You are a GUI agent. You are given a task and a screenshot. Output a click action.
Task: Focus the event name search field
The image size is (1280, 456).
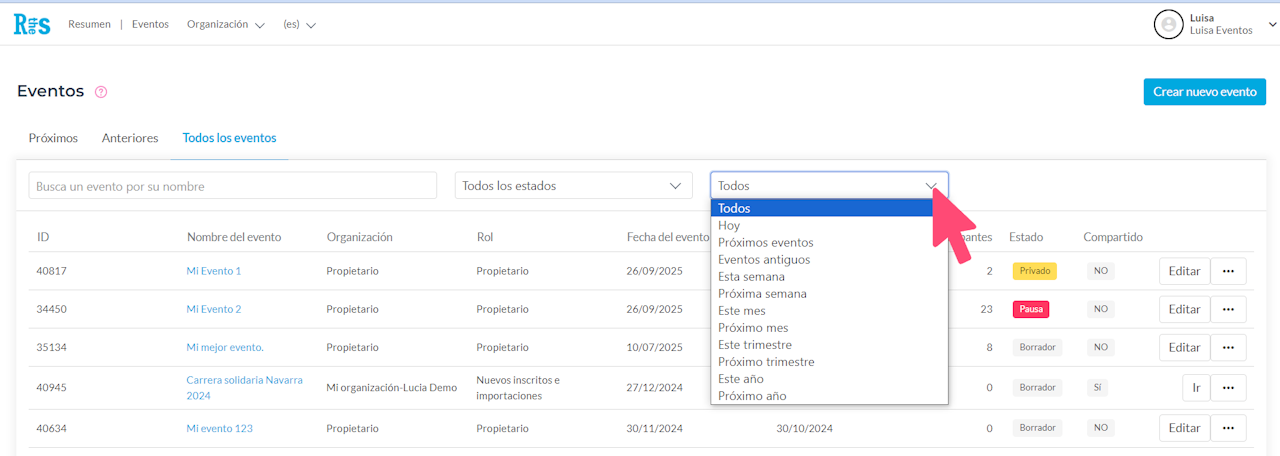coord(232,186)
